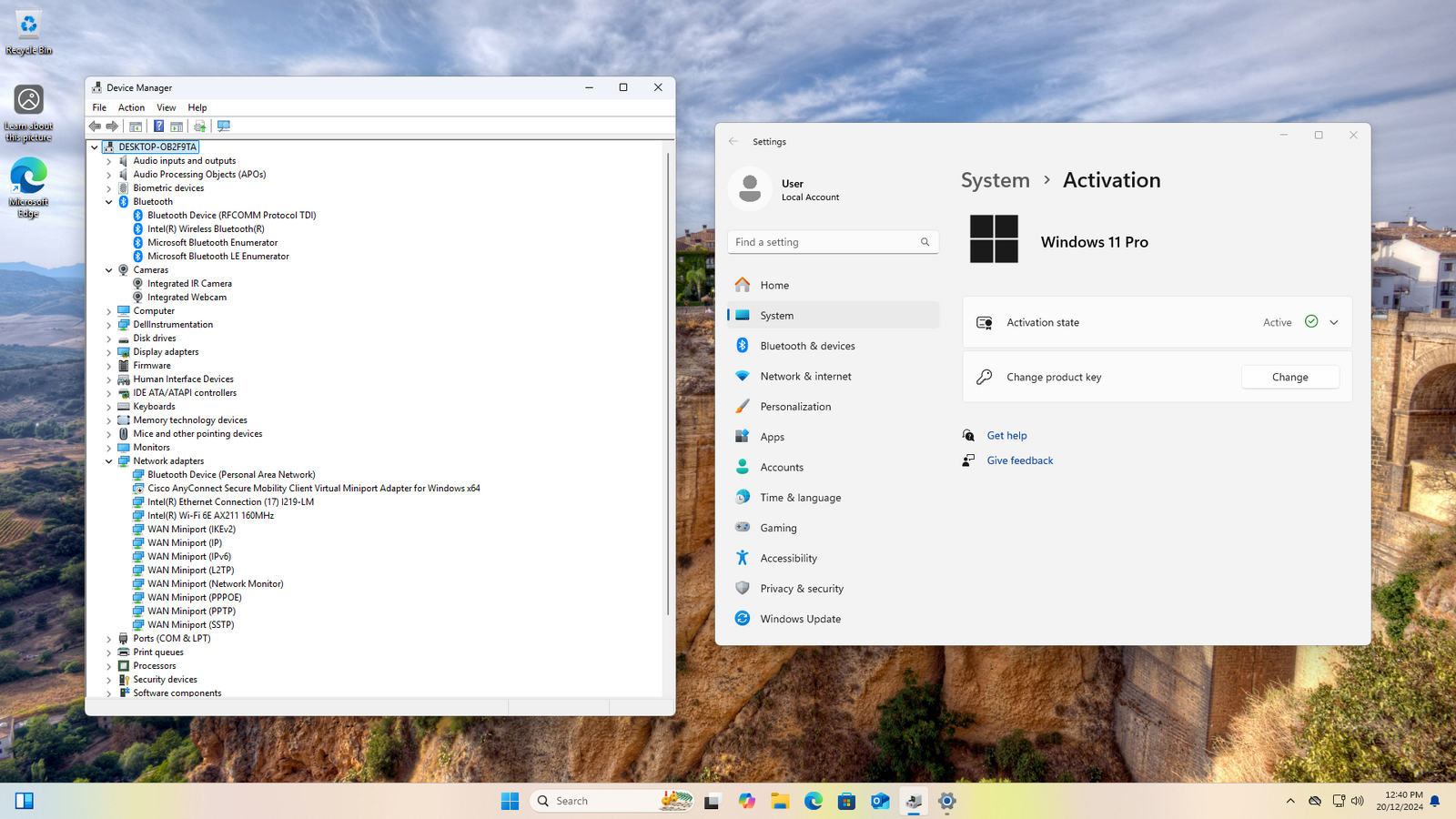Click the Security devices icon

(x=124, y=680)
